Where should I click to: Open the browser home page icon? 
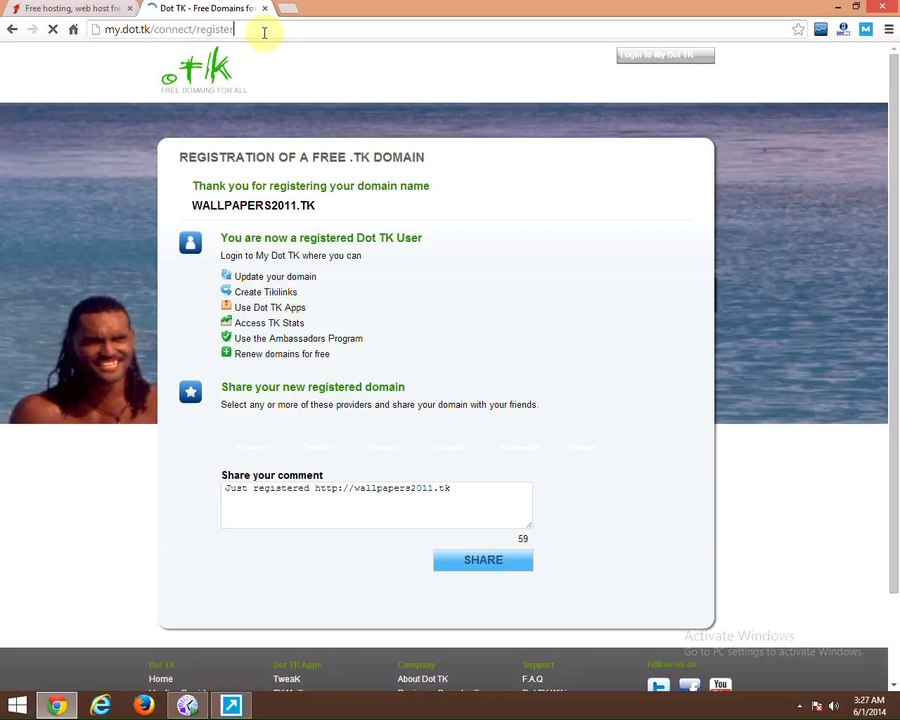[x=73, y=29]
